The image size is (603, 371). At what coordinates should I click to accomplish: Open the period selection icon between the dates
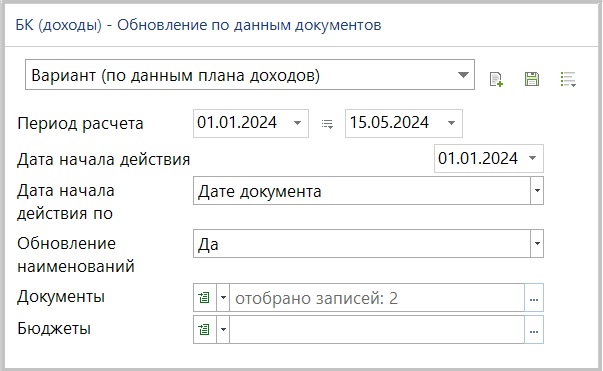(x=327, y=124)
